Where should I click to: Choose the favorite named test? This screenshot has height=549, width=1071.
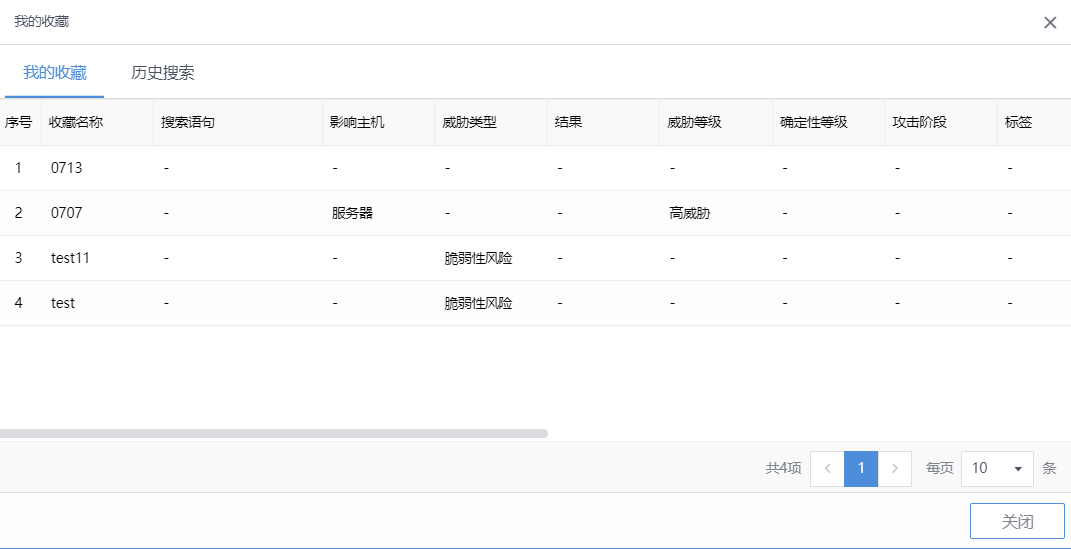(x=63, y=303)
